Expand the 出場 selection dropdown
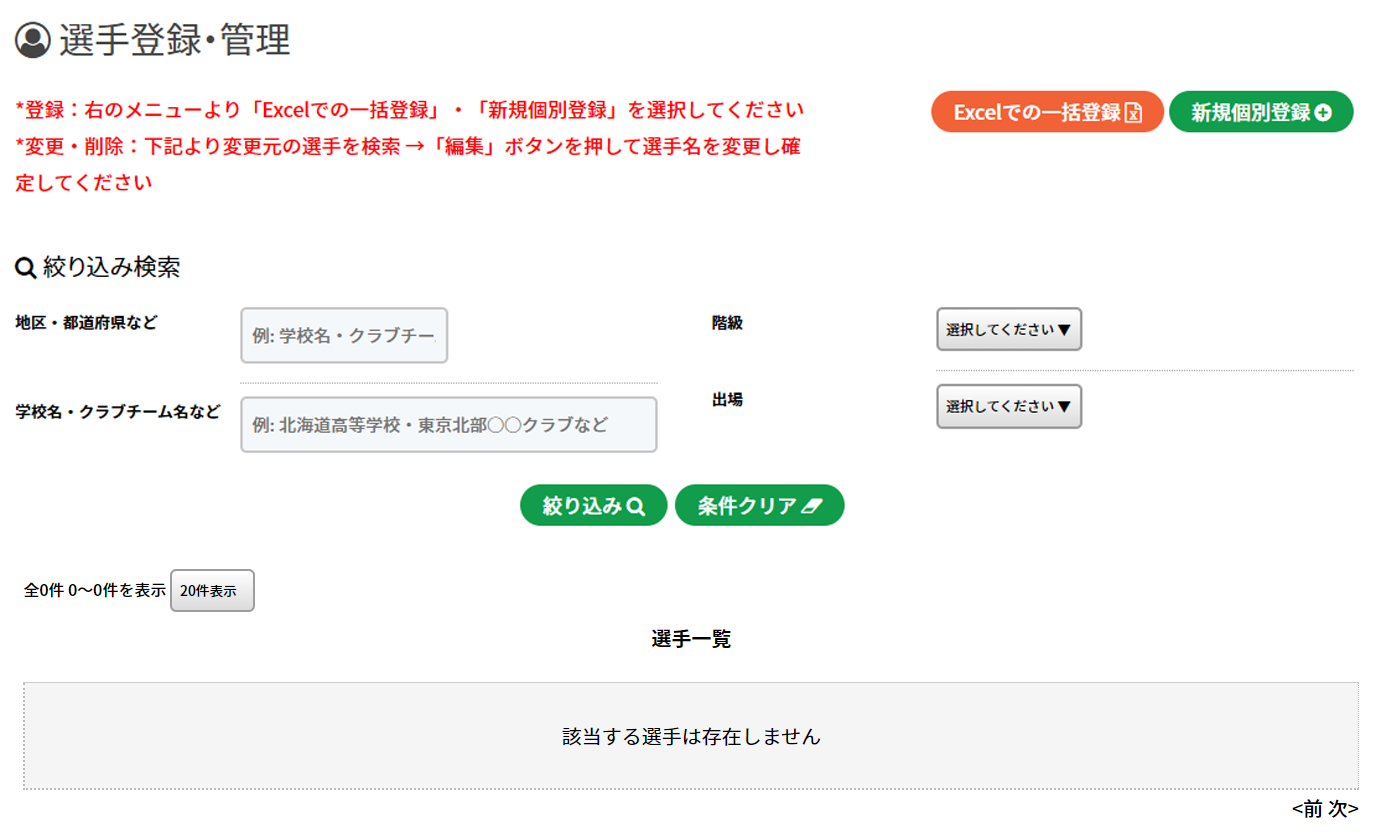 [1008, 407]
